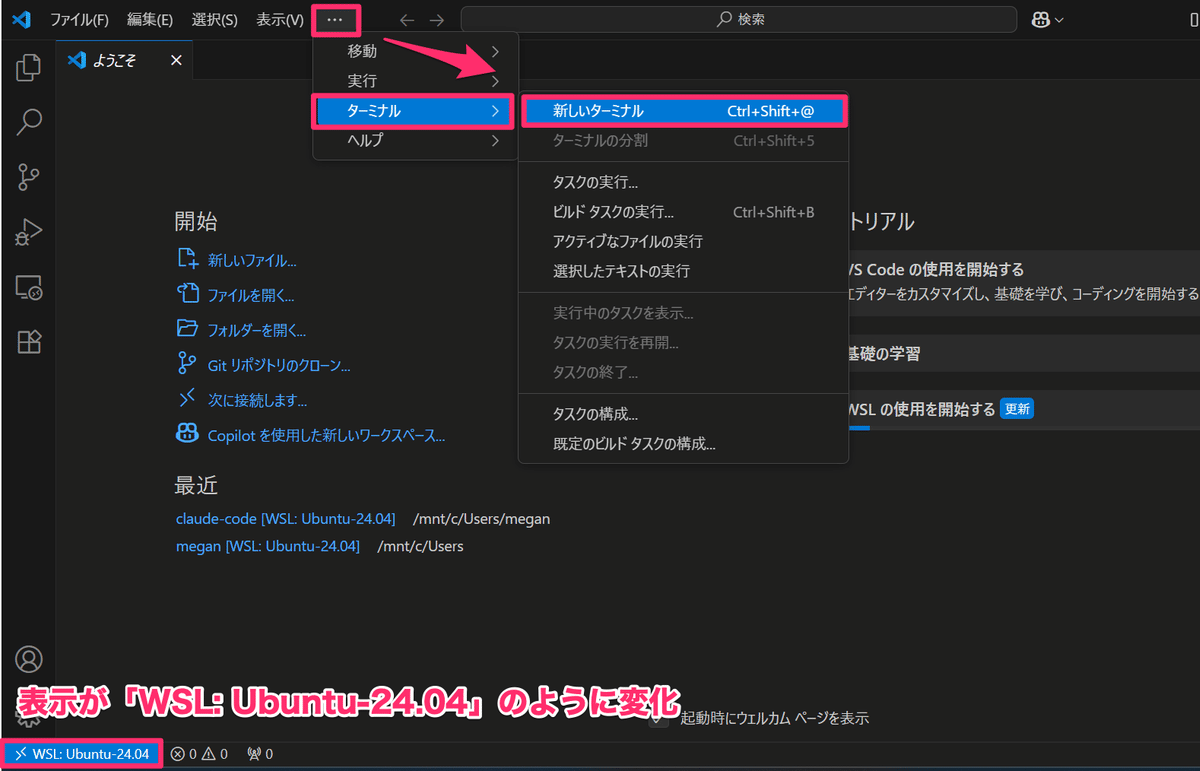Open the Search view icon
Image resolution: width=1200 pixels, height=771 pixels.
pos(28,122)
